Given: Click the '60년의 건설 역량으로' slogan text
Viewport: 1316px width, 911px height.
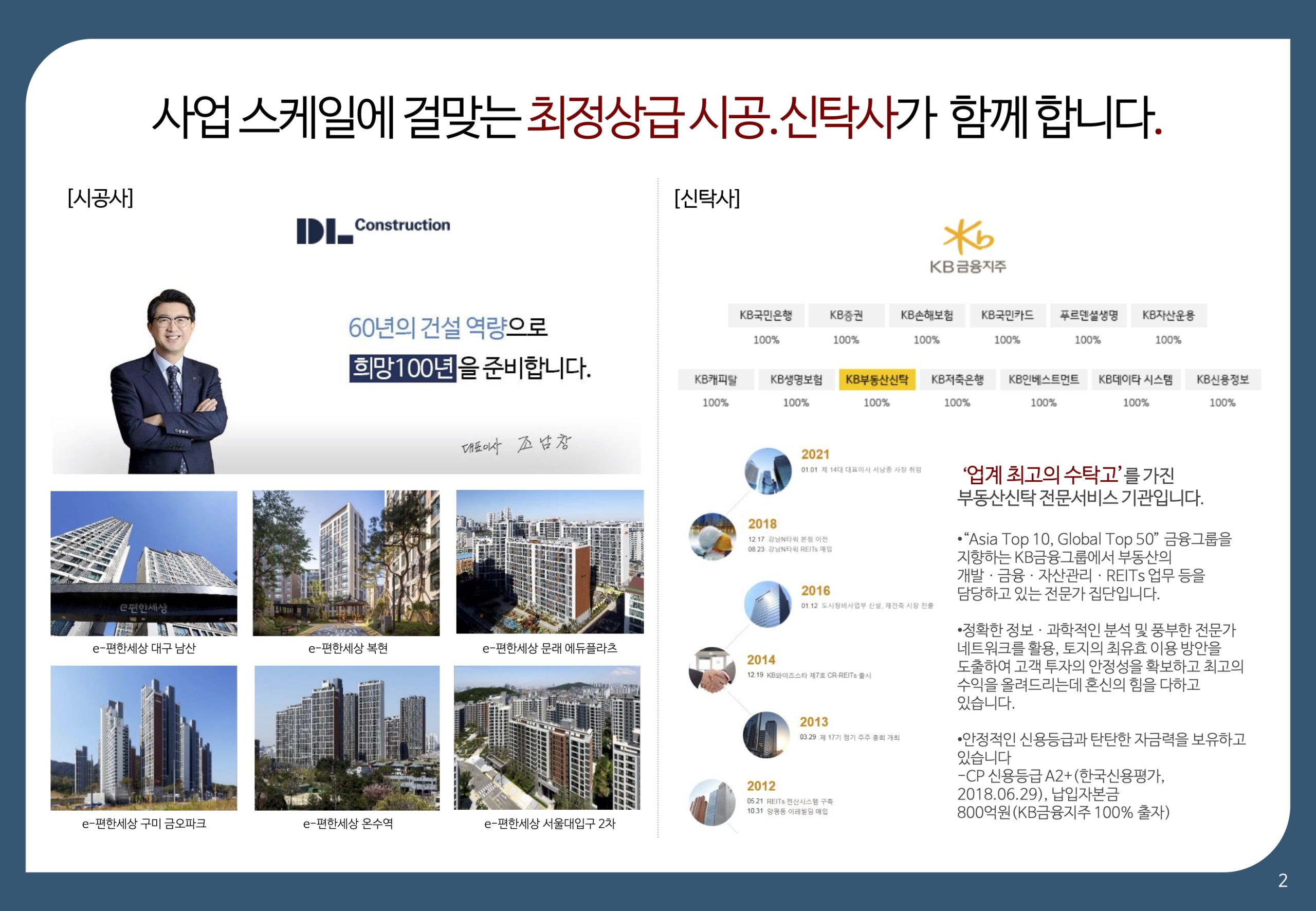Looking at the screenshot, I should coord(448,327).
